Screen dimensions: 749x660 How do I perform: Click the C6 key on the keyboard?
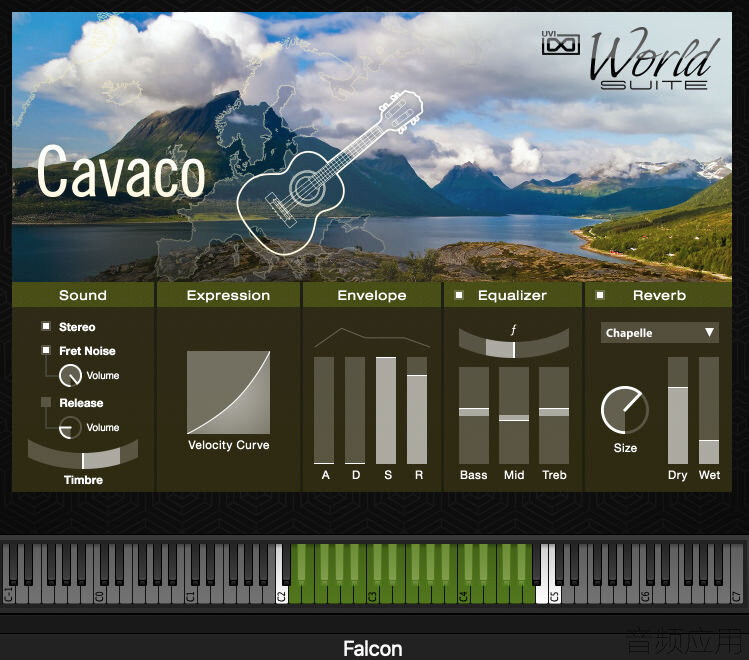click(x=645, y=595)
